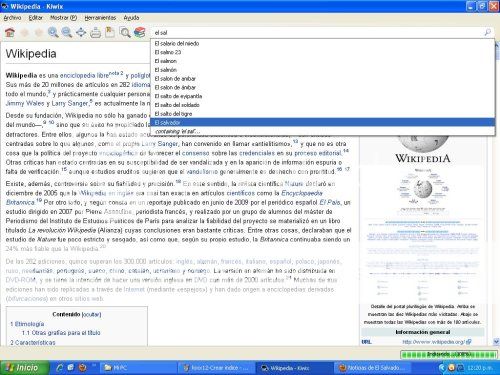Zoom out with the magnifier minus icon

[67, 32]
